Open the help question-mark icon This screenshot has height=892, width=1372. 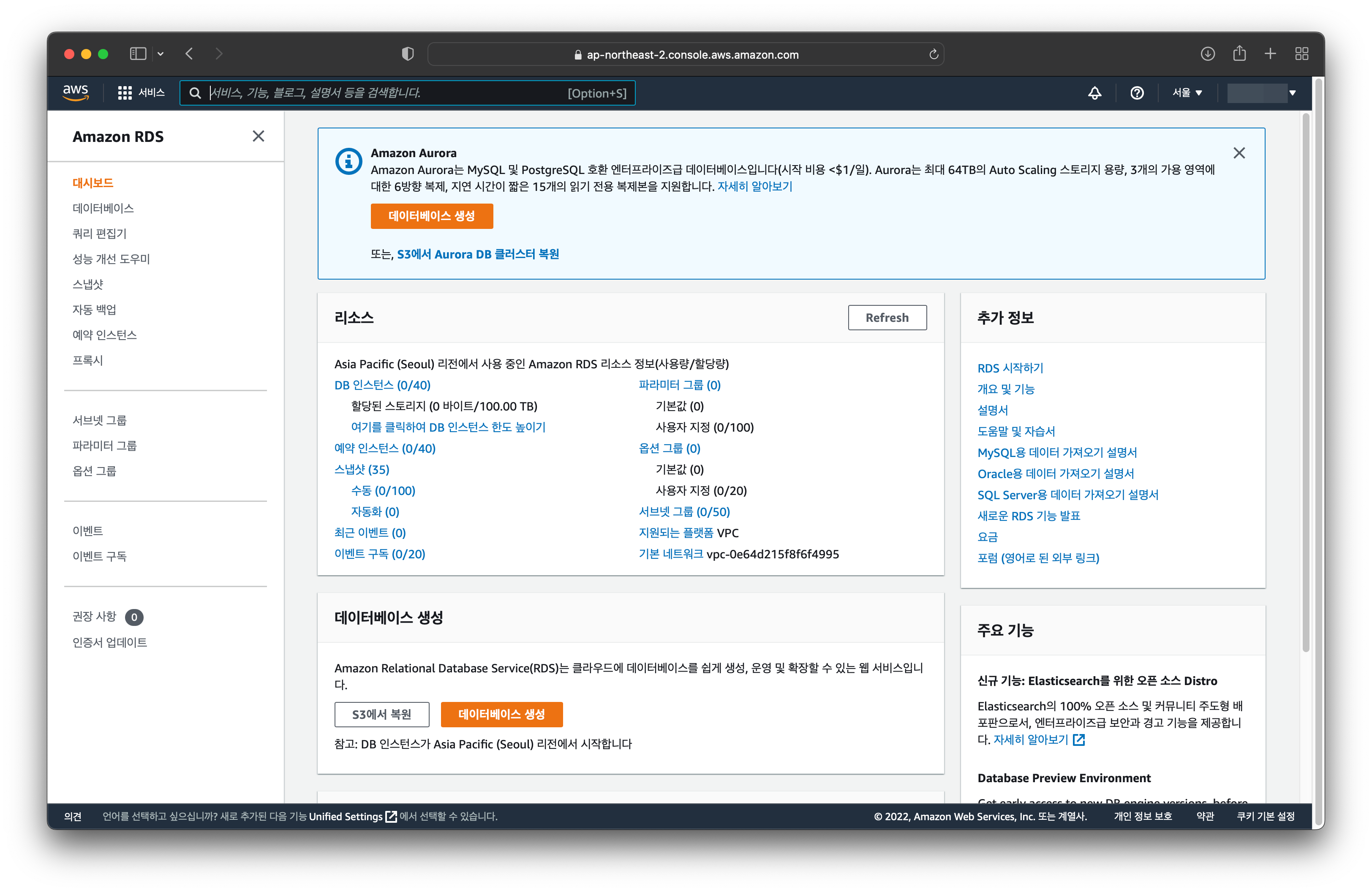point(1136,93)
